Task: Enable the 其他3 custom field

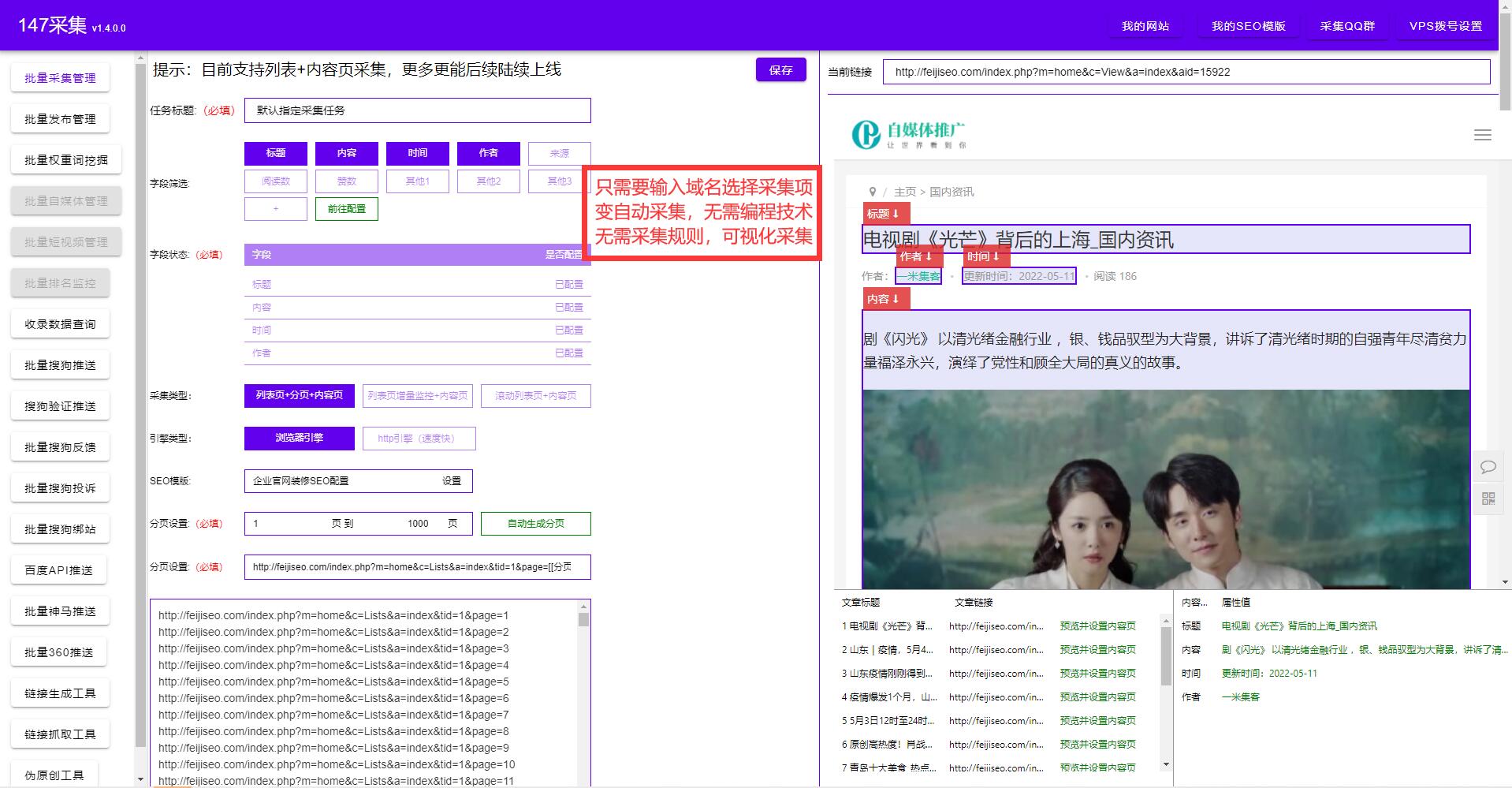Action: 559,181
